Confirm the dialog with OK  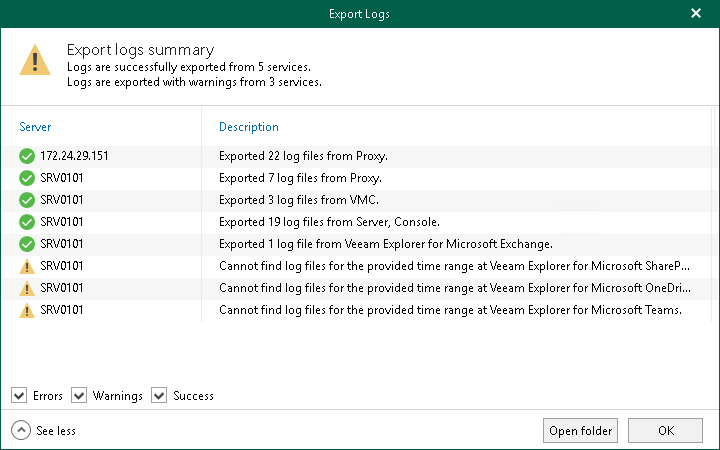tap(666, 431)
